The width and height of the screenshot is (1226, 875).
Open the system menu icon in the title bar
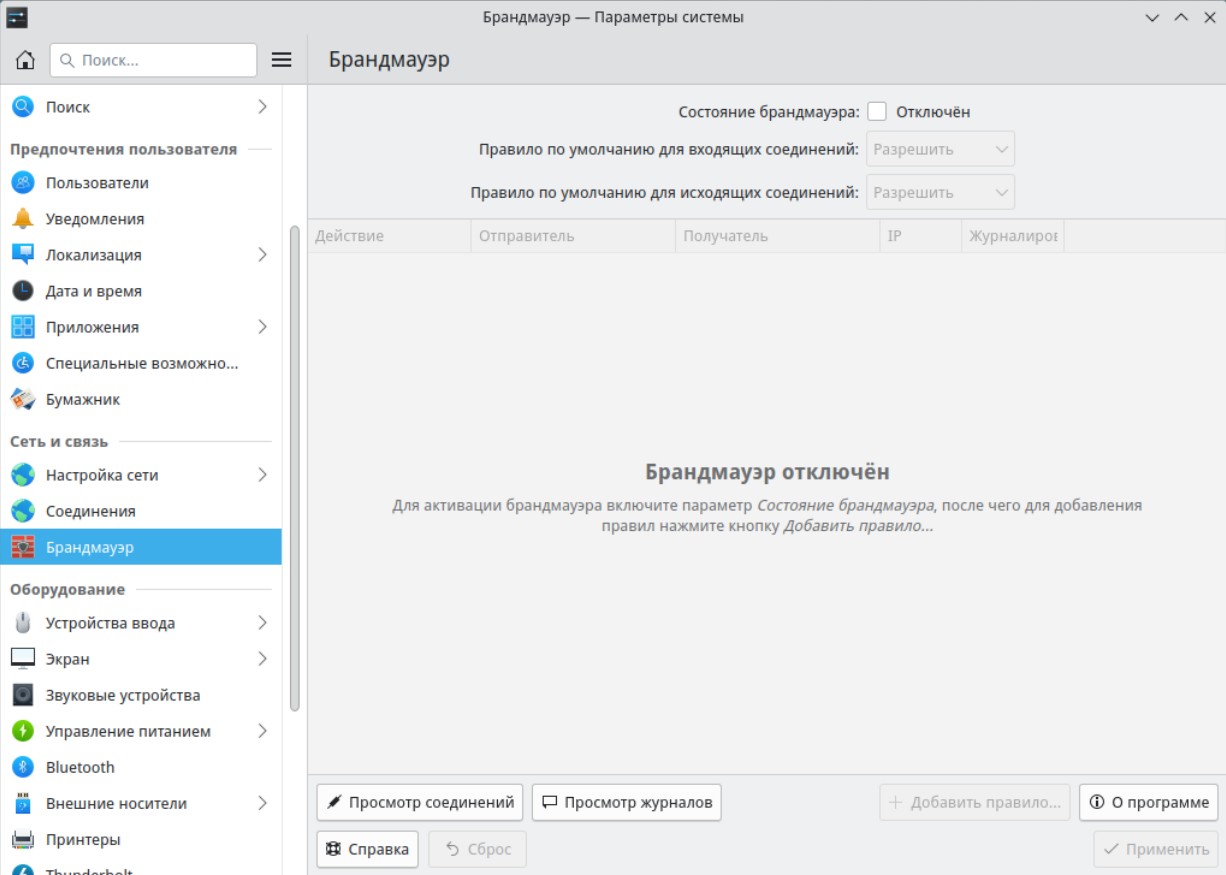point(17,17)
